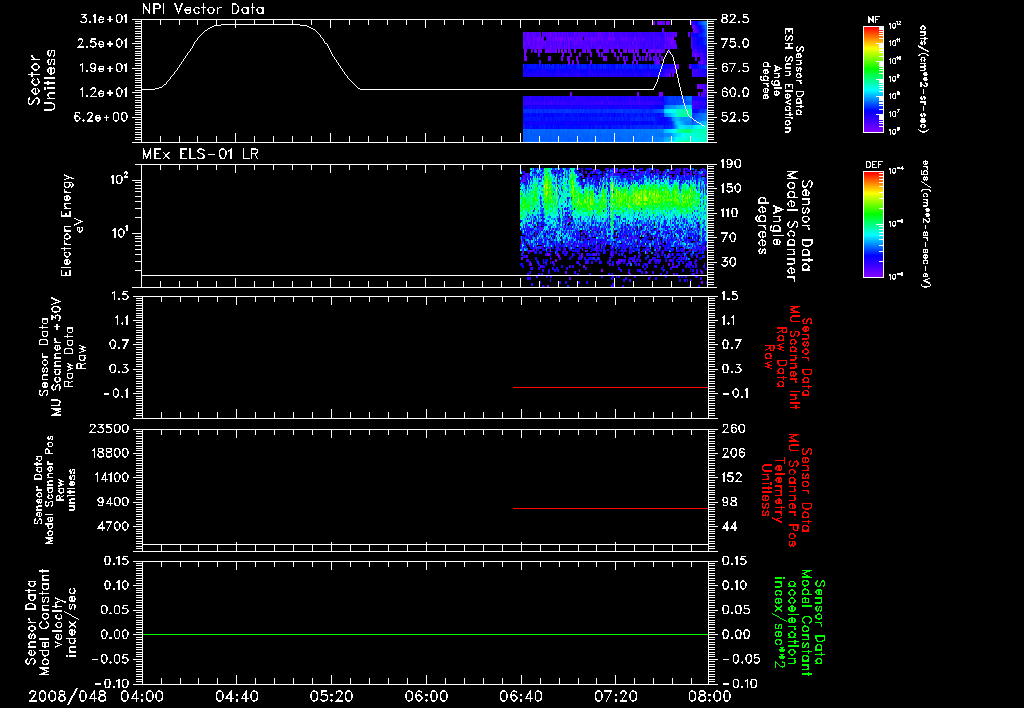Click the 190 scanner angle tick value
The width and height of the screenshot is (1024, 708).
click(x=733, y=164)
